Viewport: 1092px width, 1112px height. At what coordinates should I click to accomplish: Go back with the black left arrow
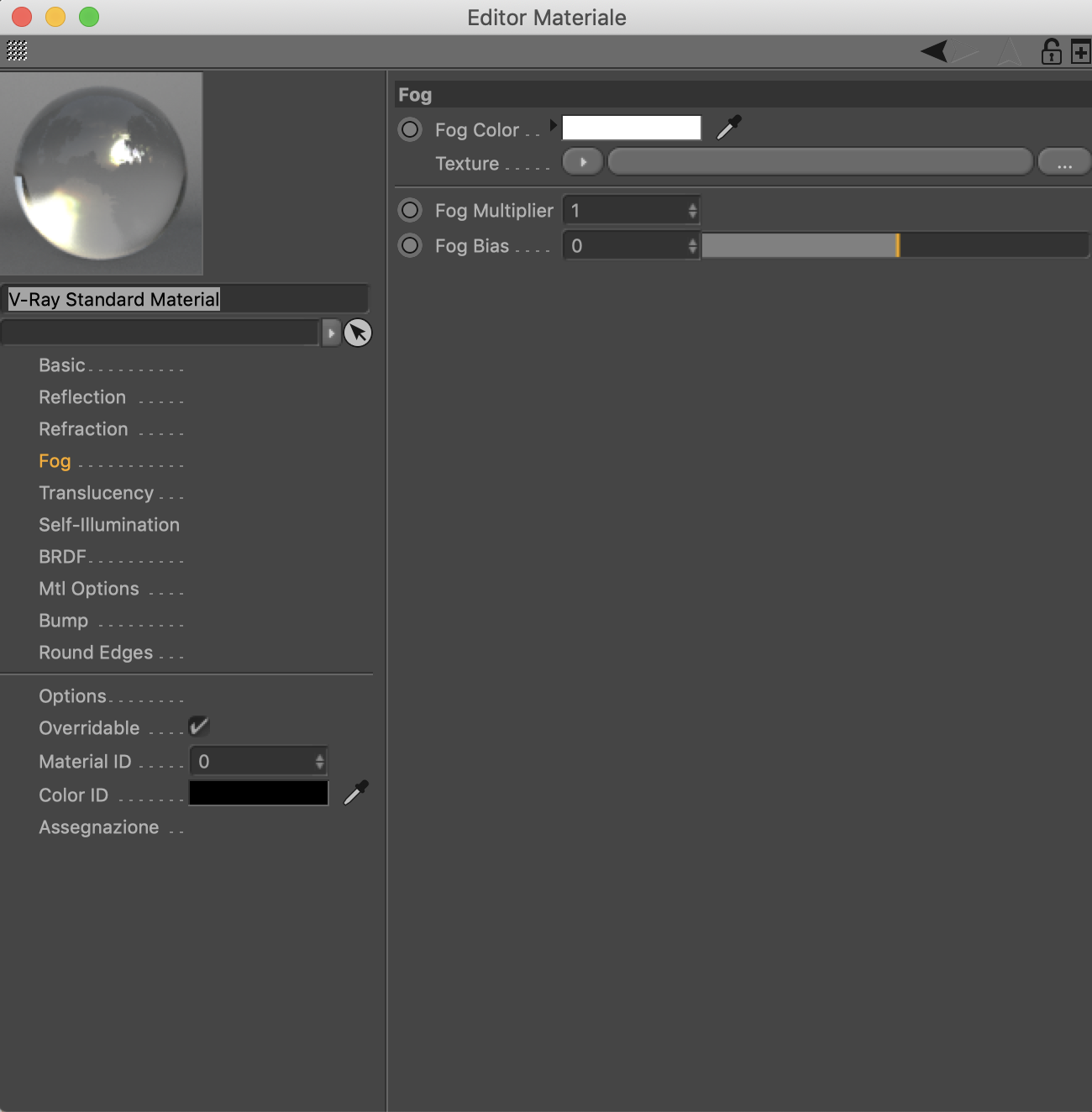pyautogui.click(x=934, y=51)
